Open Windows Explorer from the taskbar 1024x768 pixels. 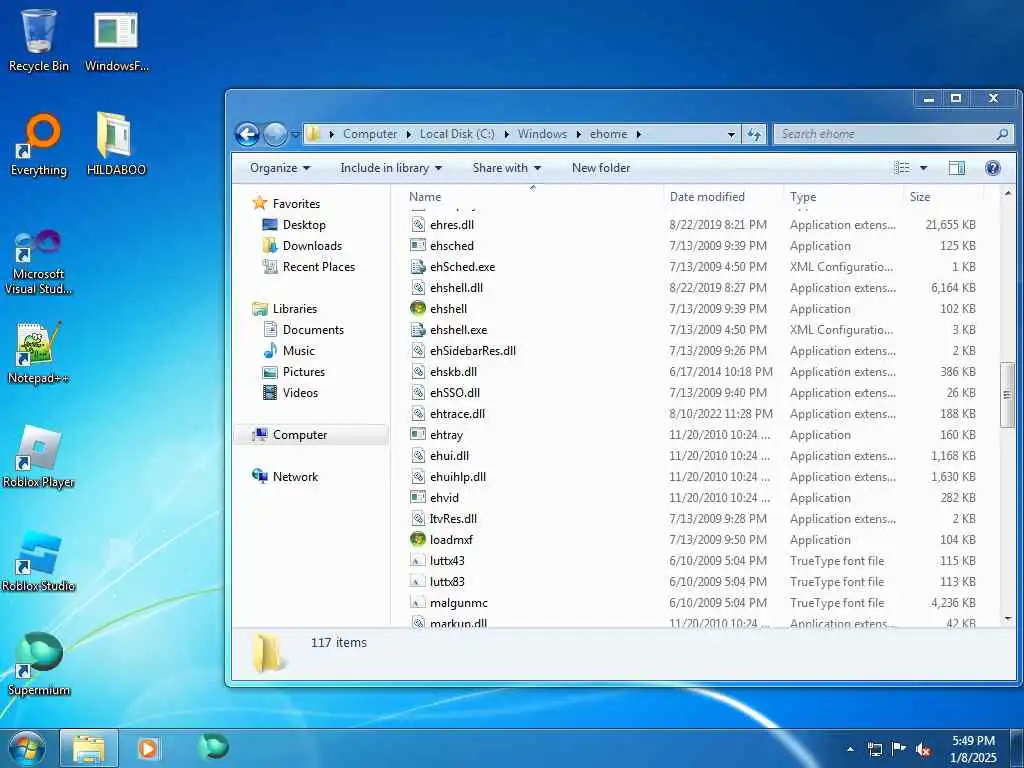(89, 748)
